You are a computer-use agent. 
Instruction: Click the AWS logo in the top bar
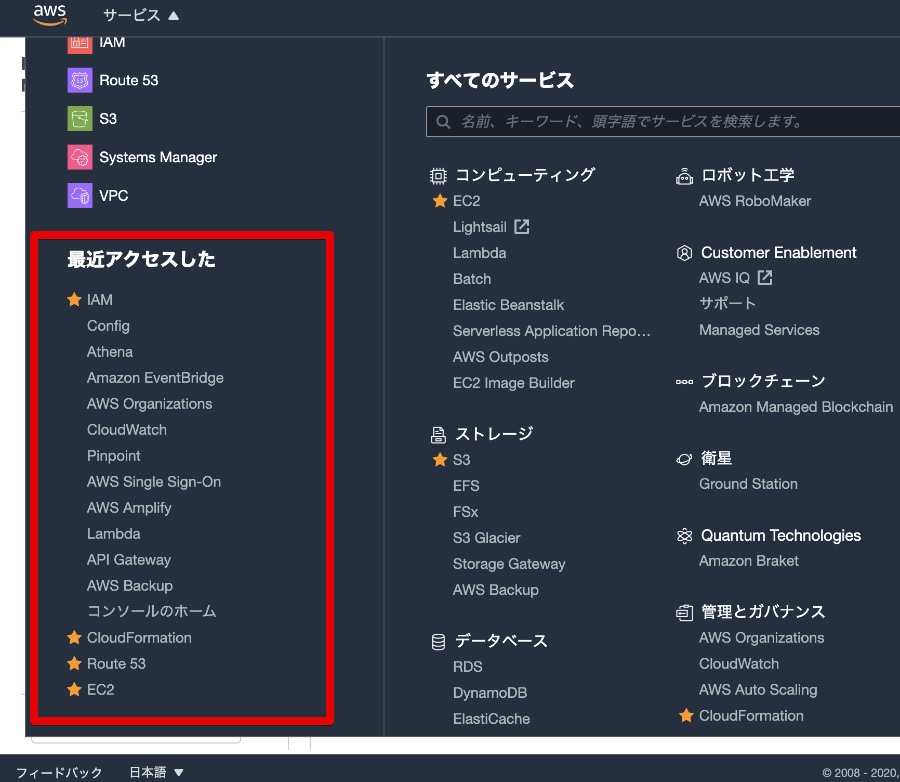49,15
